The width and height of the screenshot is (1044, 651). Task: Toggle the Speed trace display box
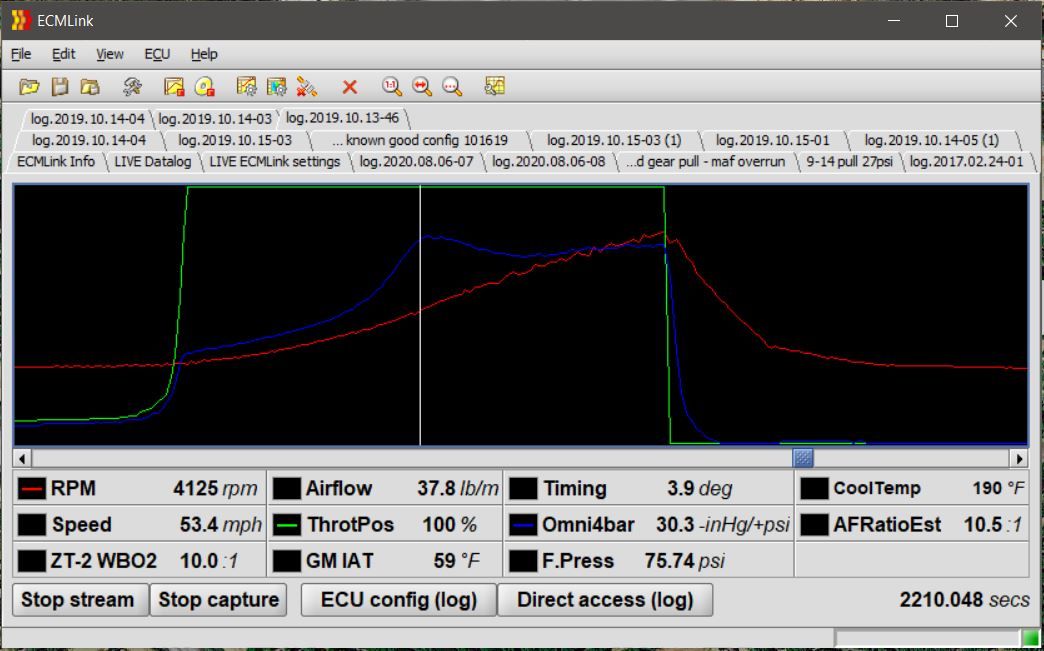(x=32, y=525)
